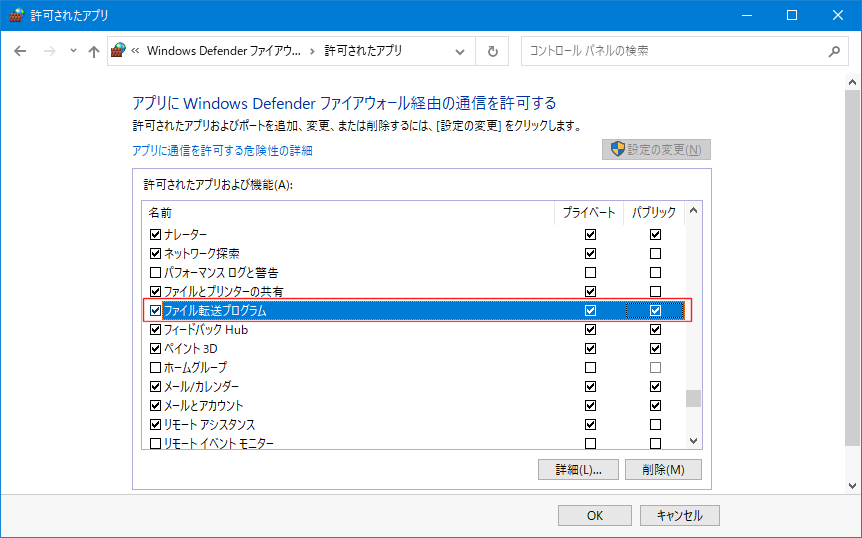This screenshot has width=862, height=538.
Task: Select the 許可されたアプリ breadcrumb
Action: tap(363, 51)
